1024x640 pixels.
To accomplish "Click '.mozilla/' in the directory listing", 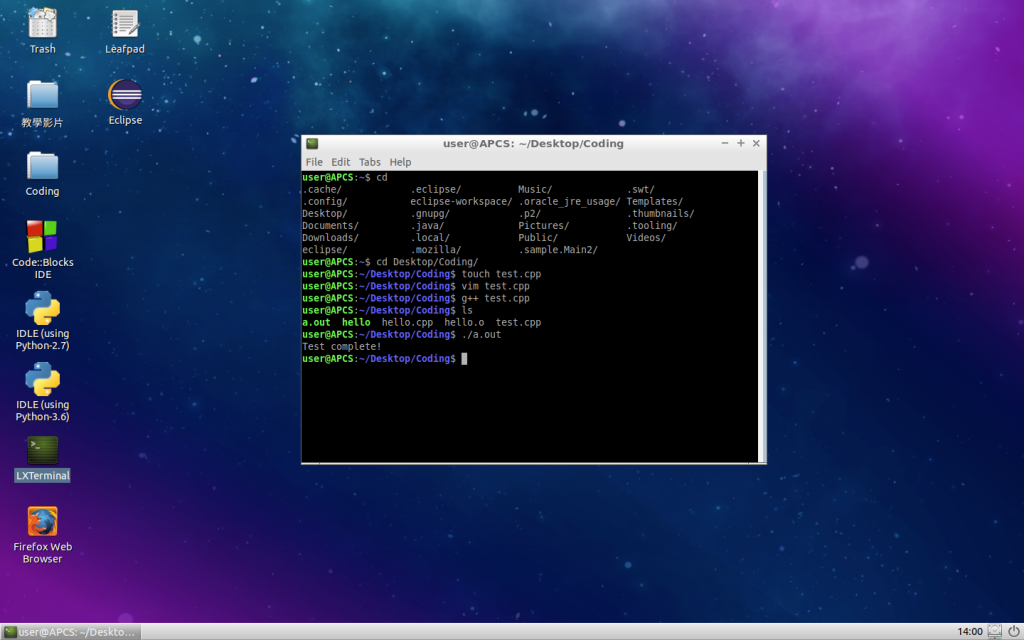I will pos(436,250).
